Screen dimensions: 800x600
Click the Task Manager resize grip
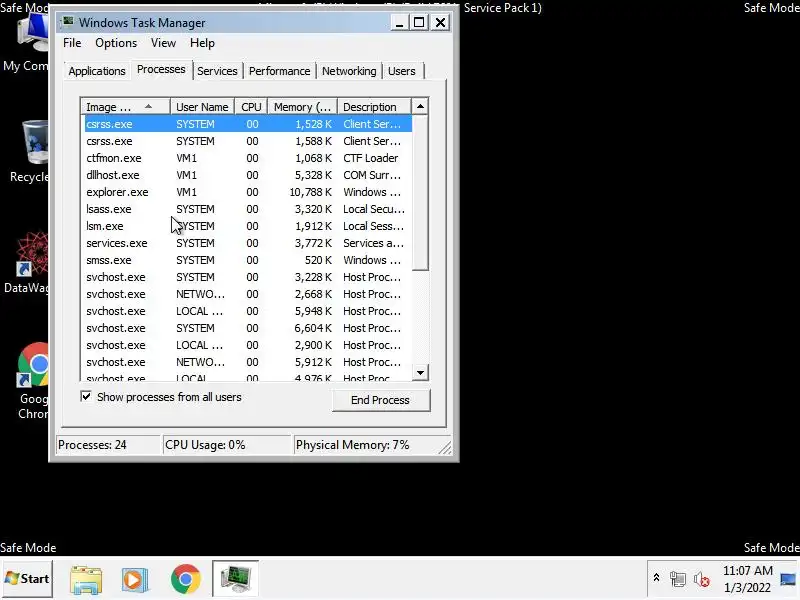(x=445, y=447)
